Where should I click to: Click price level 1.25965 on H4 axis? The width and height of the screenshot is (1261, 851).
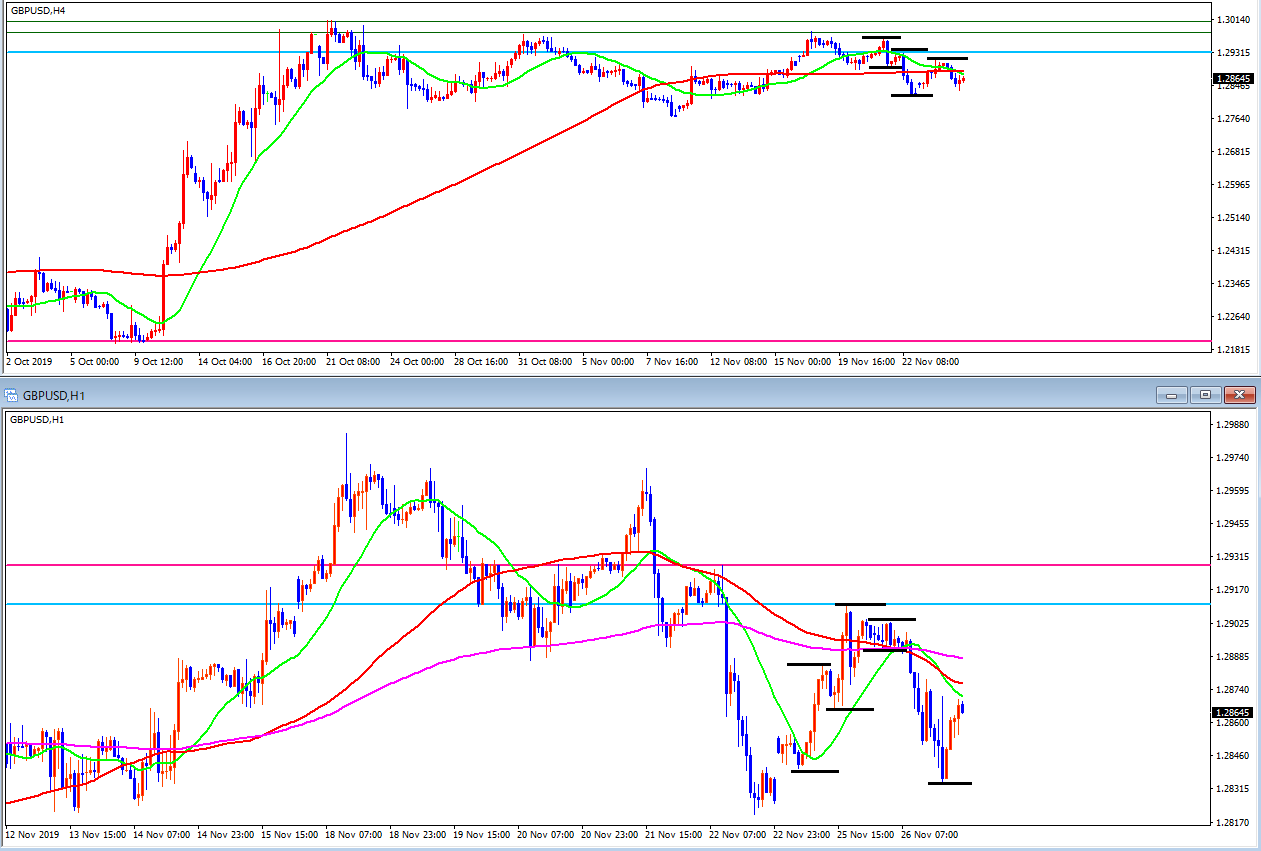tap(1231, 185)
